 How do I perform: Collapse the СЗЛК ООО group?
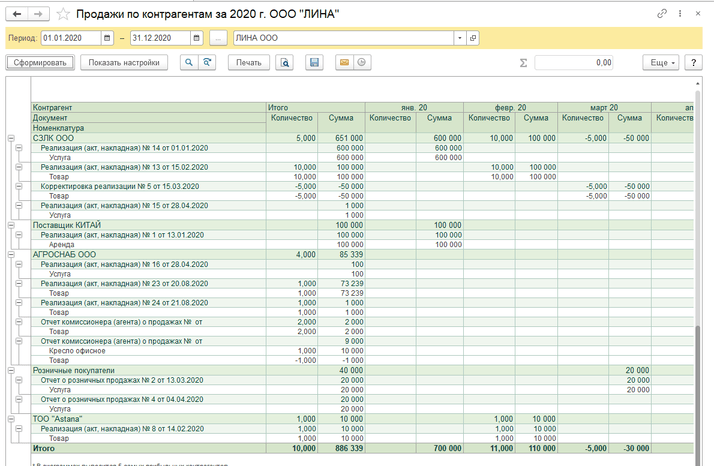10,138
